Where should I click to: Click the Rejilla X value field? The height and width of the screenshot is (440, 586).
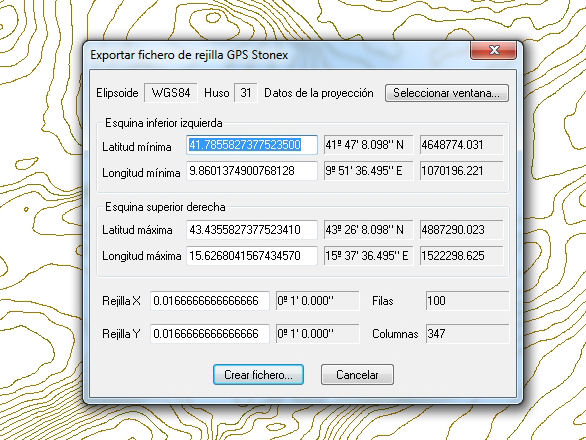point(210,301)
